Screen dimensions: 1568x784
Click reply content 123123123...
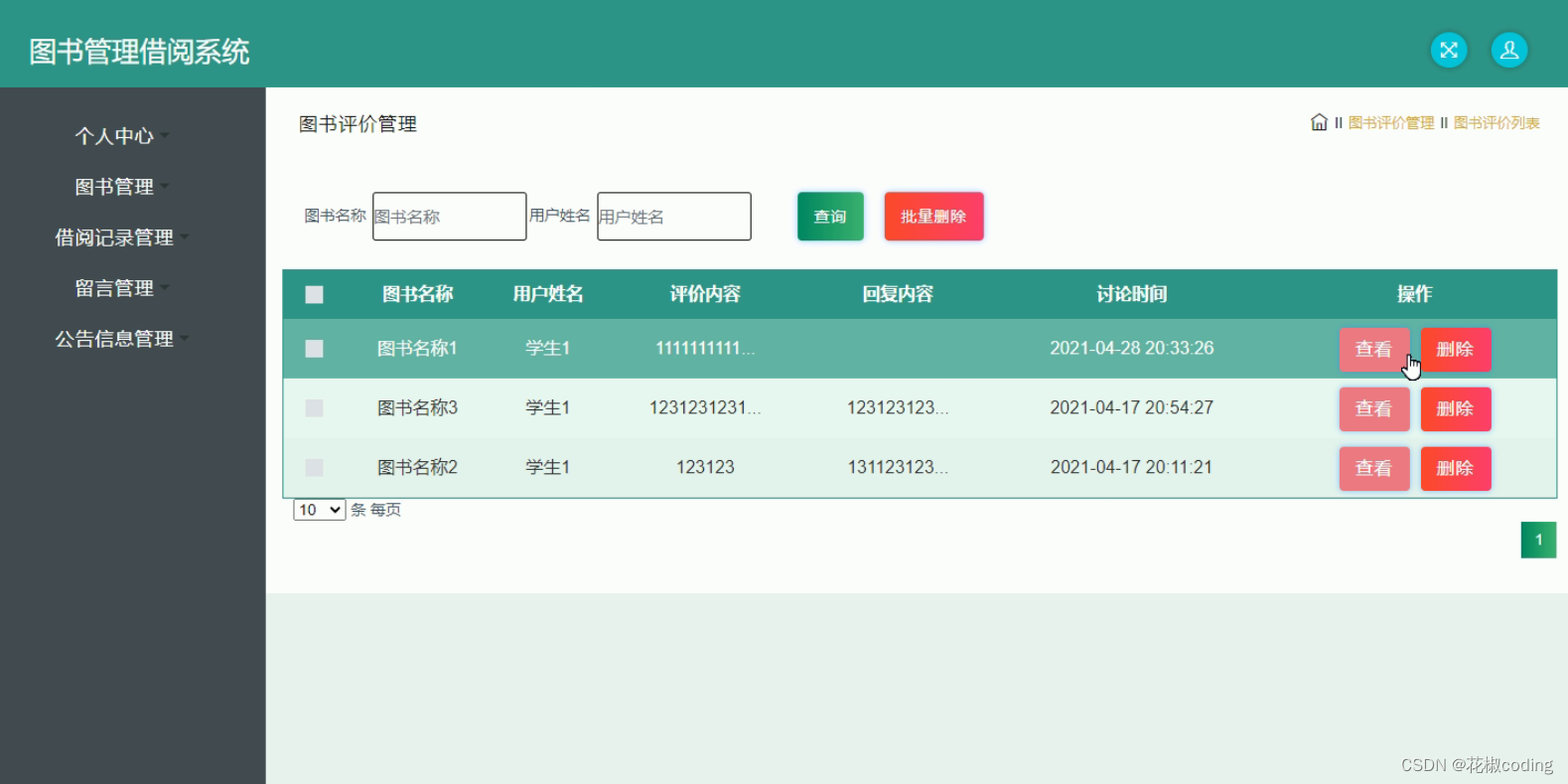898,408
